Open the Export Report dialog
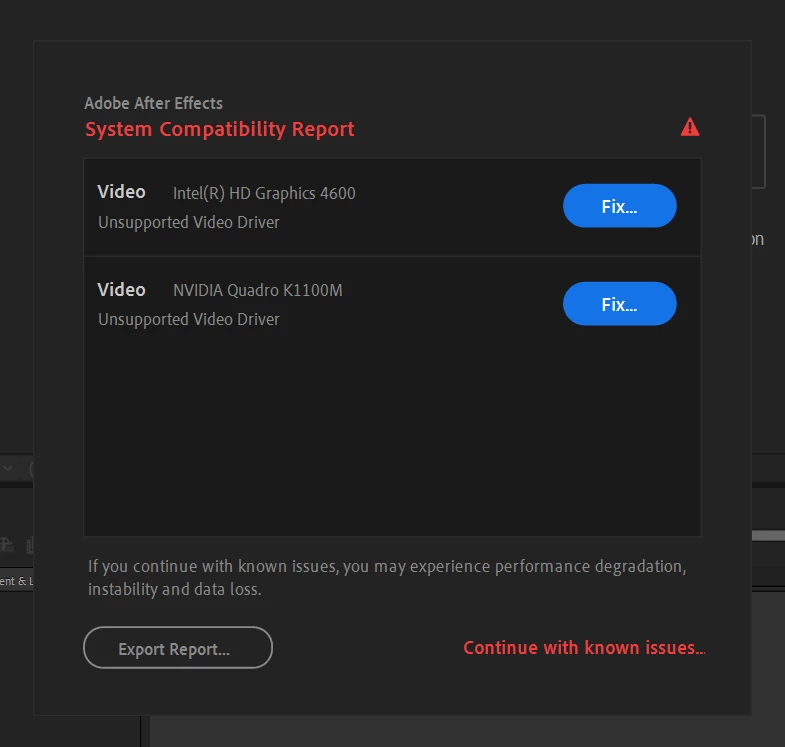The height and width of the screenshot is (747, 785). point(178,647)
